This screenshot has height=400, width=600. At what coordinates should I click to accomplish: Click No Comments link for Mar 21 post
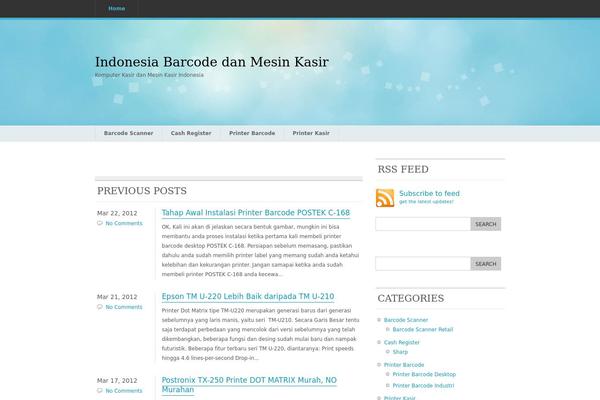[124, 307]
